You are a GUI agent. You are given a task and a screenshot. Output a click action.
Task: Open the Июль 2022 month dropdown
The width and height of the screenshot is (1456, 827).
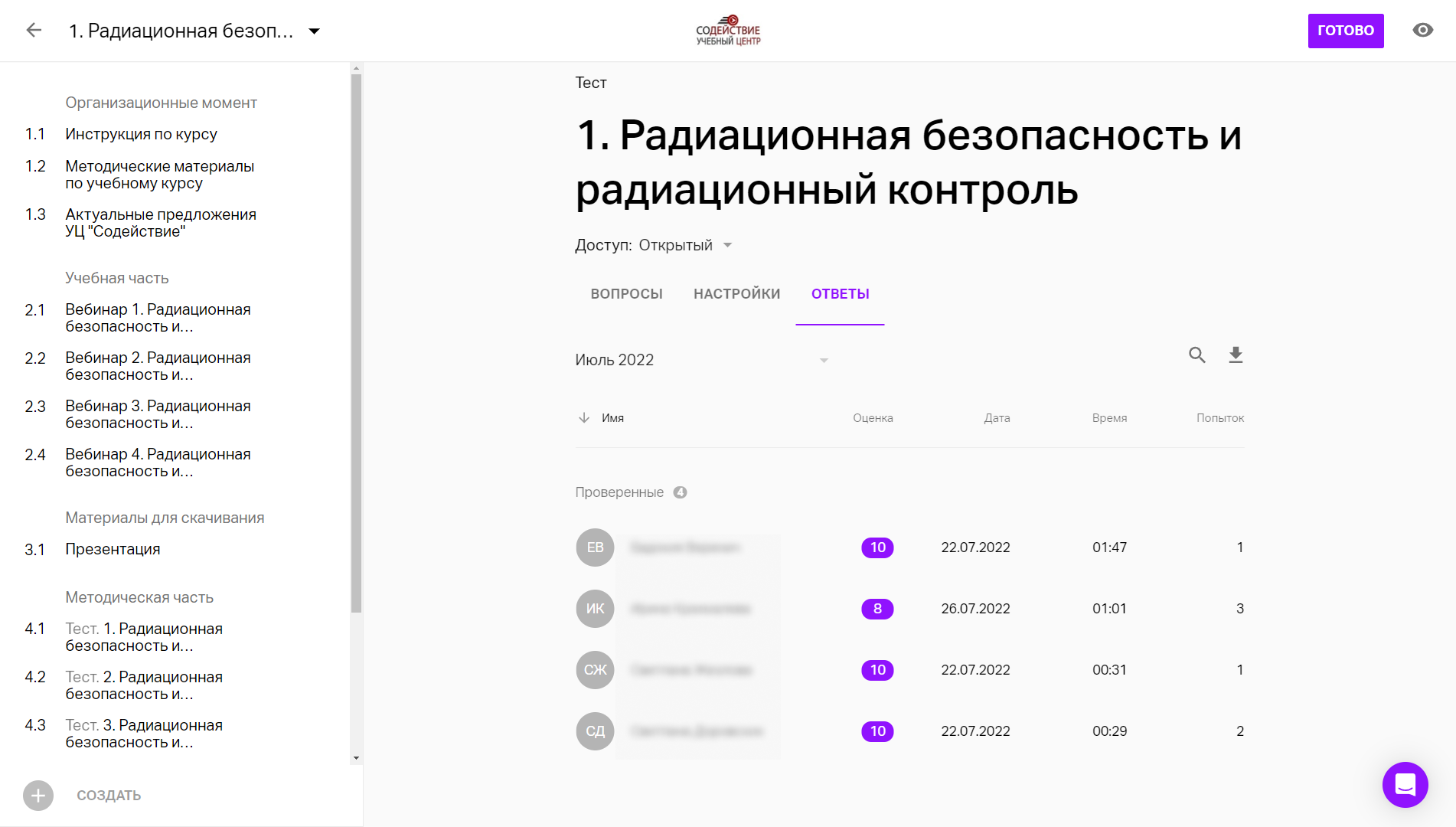702,360
